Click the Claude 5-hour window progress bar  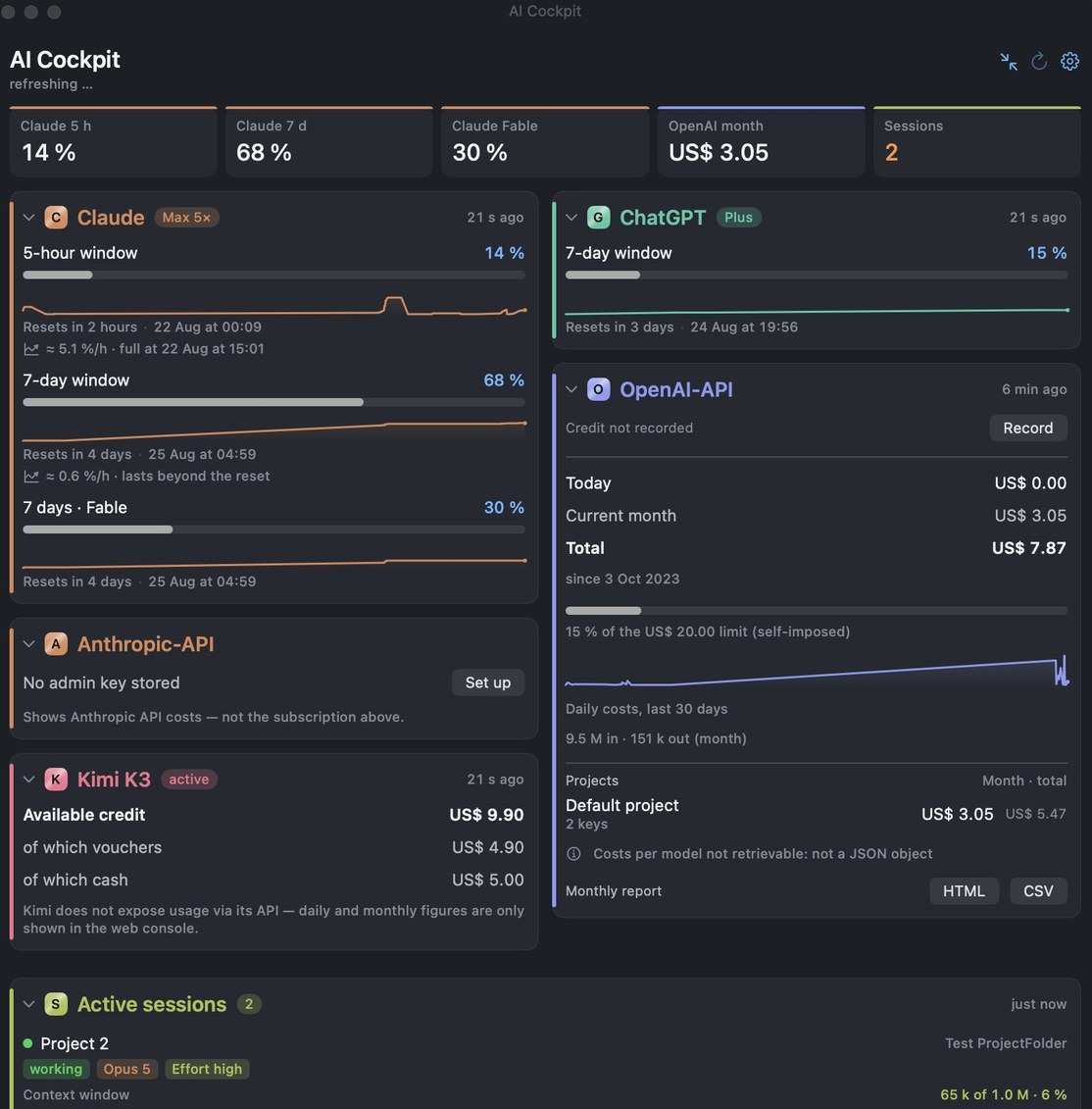click(x=273, y=276)
